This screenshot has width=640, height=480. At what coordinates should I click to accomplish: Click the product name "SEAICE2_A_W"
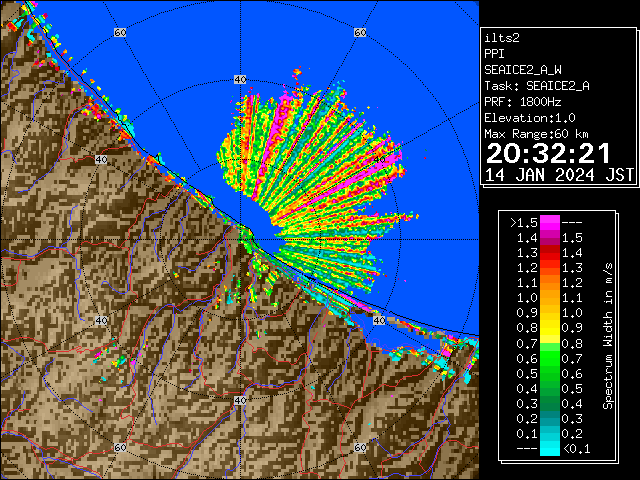[522, 70]
